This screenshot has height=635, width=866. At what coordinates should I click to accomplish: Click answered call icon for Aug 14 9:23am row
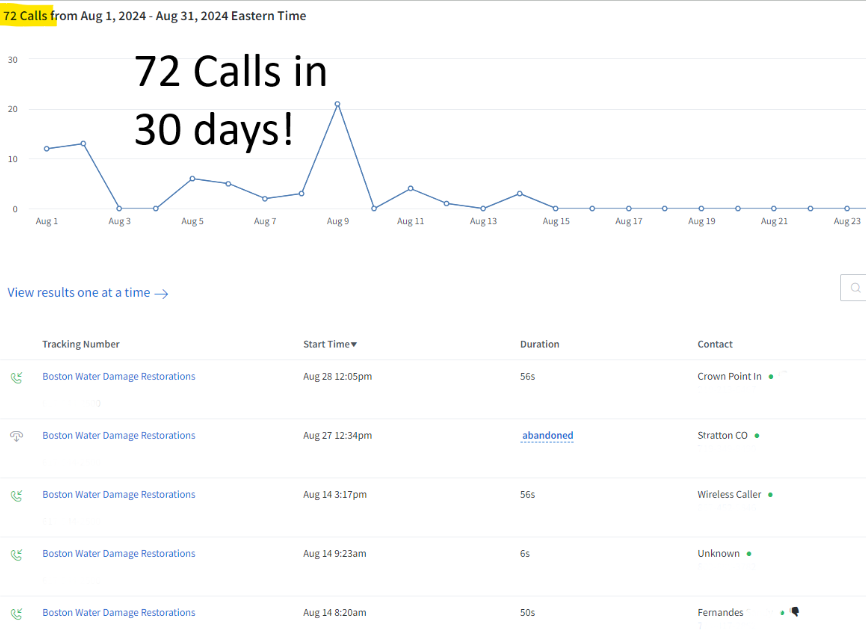click(x=17, y=555)
